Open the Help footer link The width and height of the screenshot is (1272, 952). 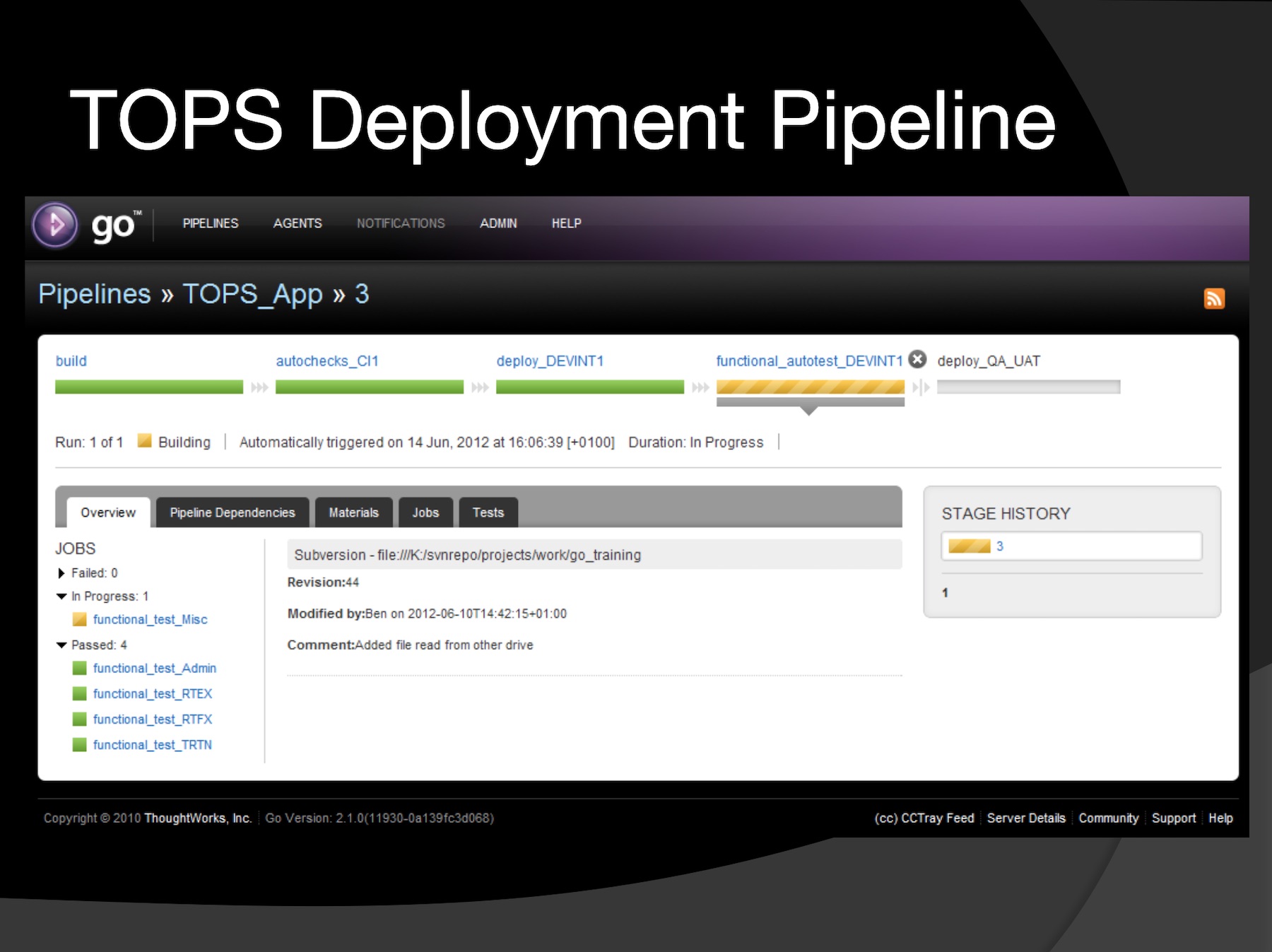[x=1220, y=818]
